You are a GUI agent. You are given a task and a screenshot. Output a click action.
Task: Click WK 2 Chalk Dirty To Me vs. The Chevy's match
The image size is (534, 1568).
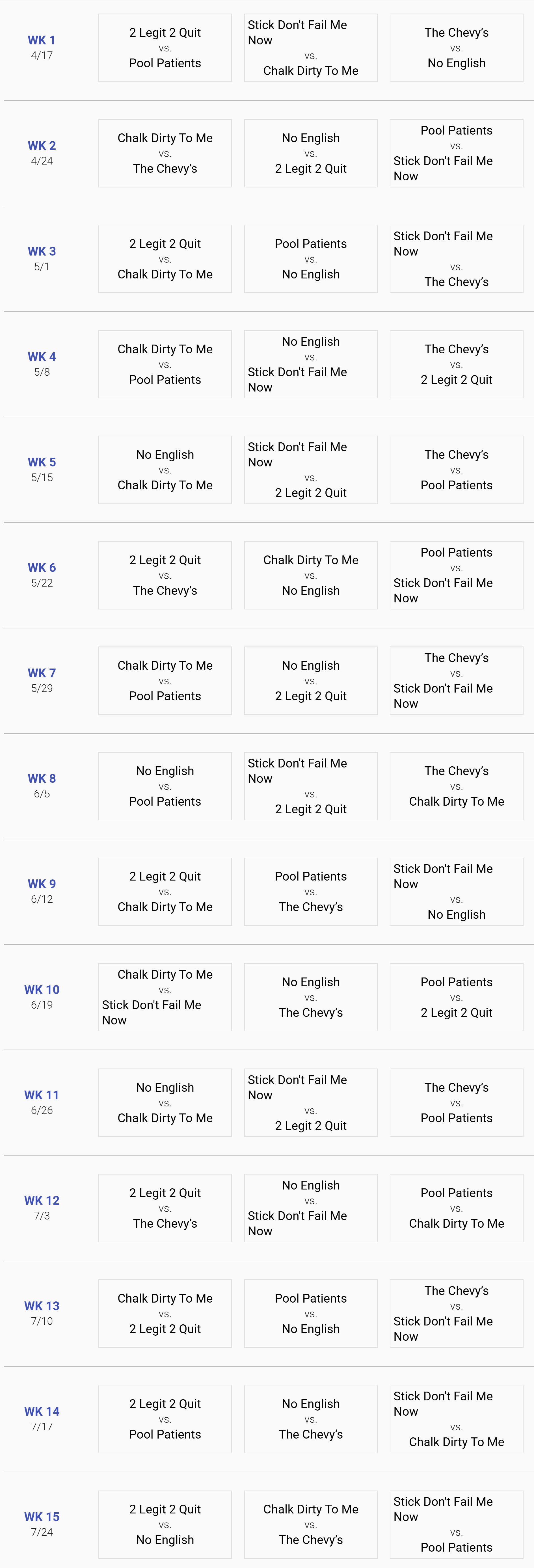[165, 153]
